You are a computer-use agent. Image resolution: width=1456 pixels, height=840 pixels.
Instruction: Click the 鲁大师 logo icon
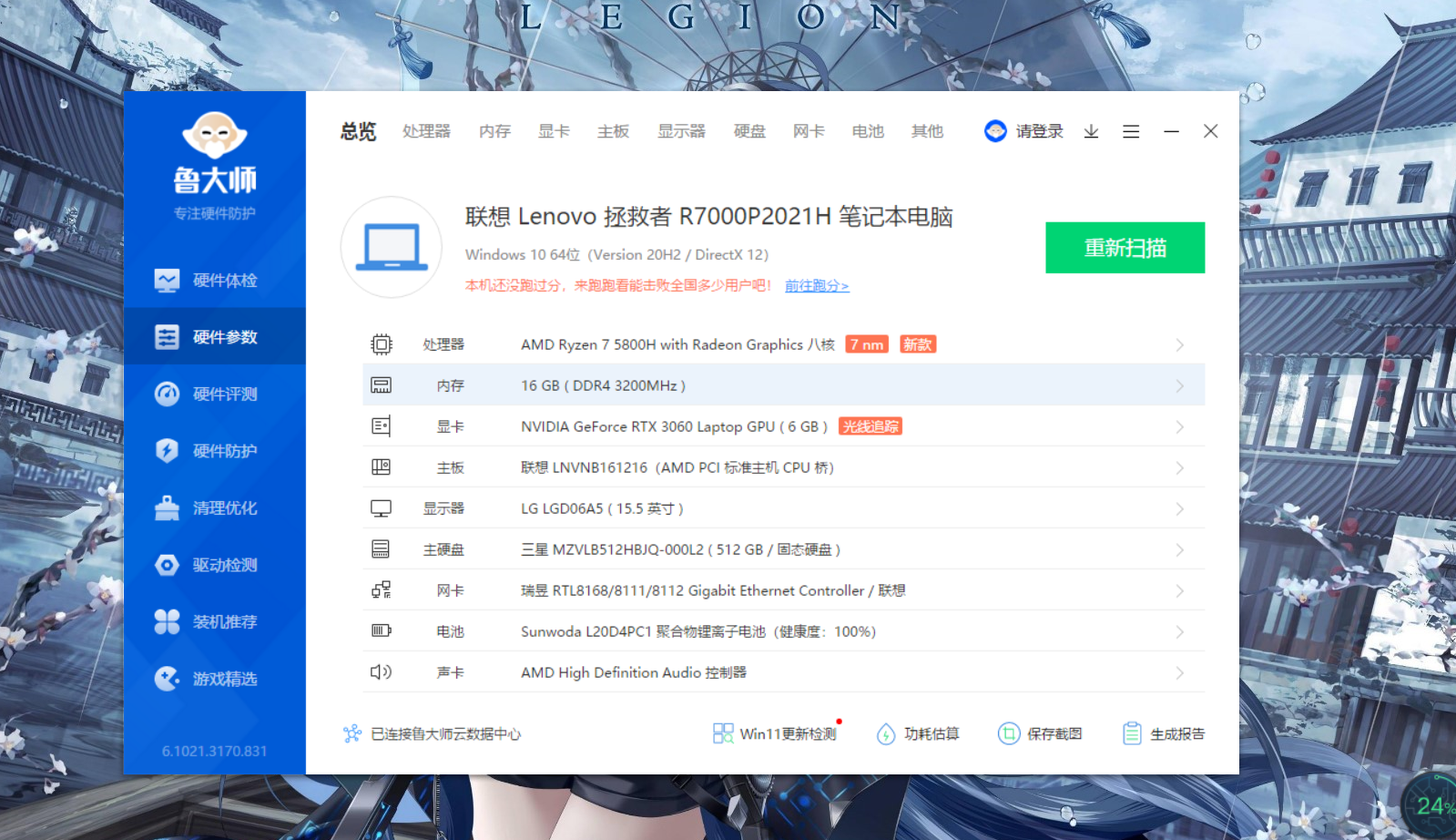(x=215, y=135)
